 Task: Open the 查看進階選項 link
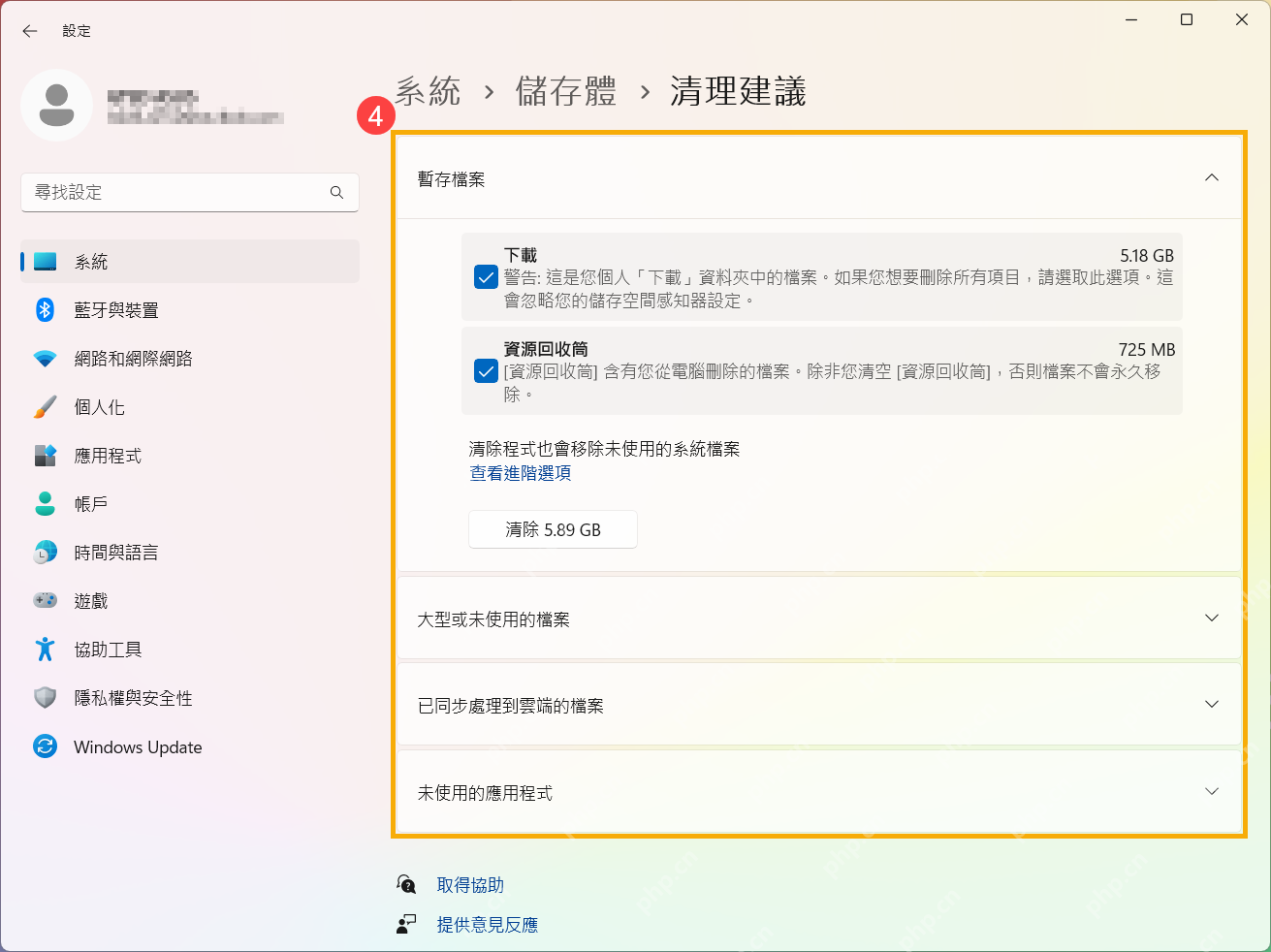pos(521,473)
